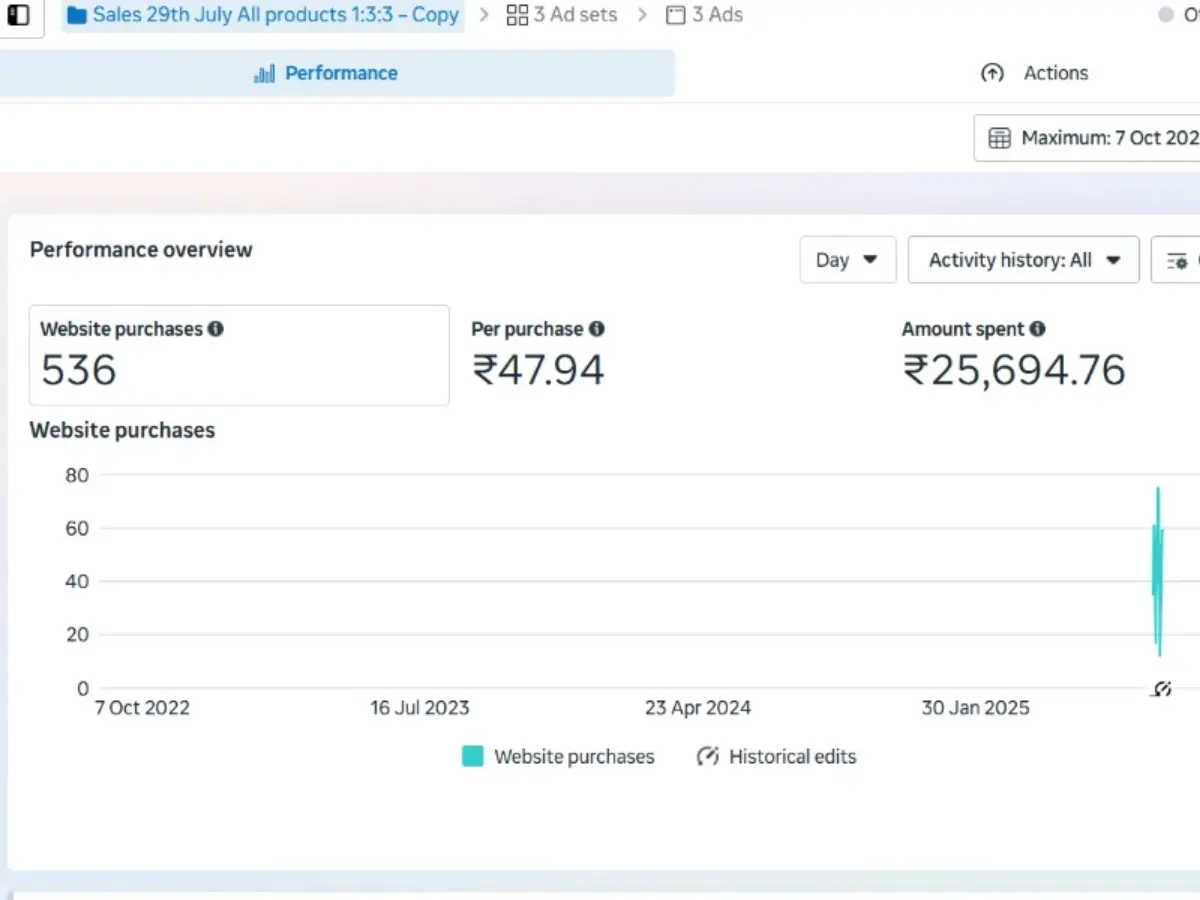Click the historical edits marker on chart
The height and width of the screenshot is (900, 1200).
coord(1161,689)
